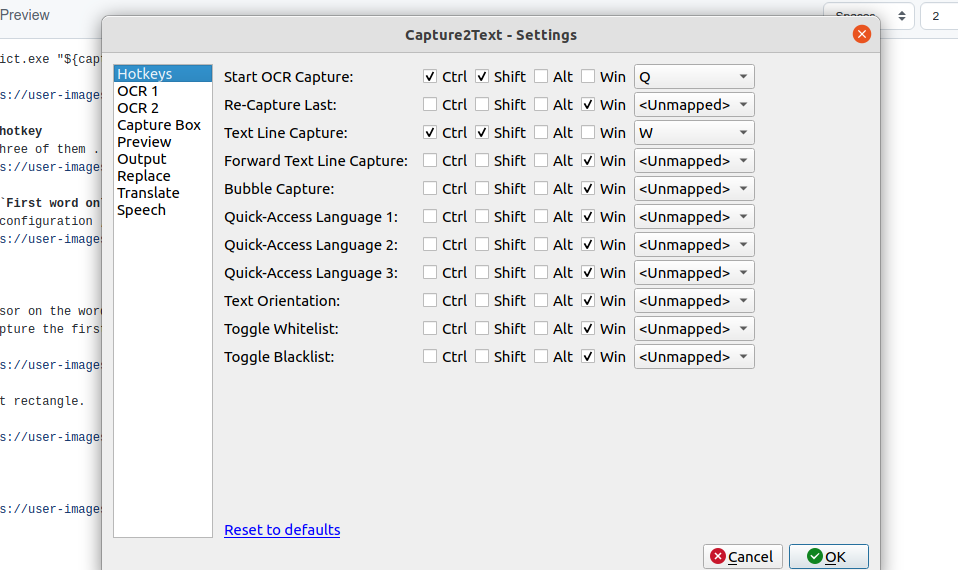Image resolution: width=958 pixels, height=570 pixels.
Task: Open Toggle Whitelist key dropdown
Action: pyautogui.click(x=694, y=329)
